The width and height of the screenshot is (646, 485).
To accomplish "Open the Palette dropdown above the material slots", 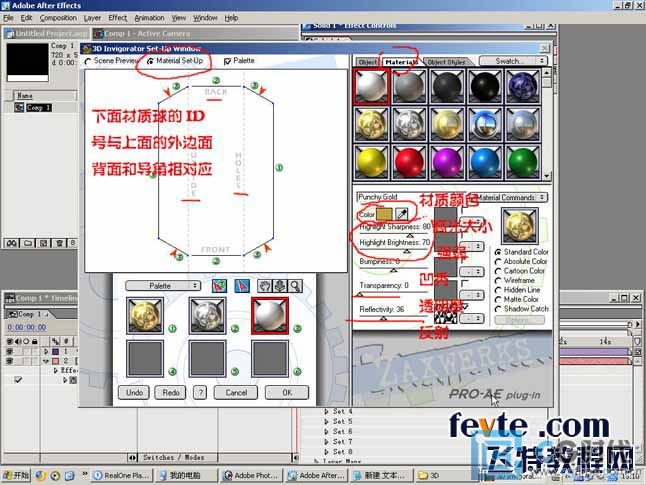I will [163, 286].
